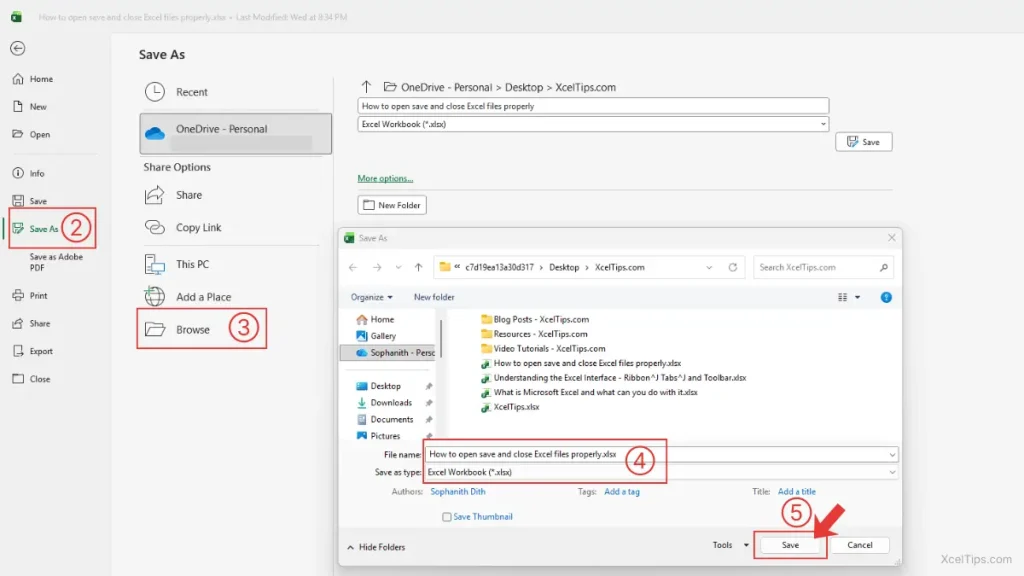Enable the Save Thumbnail checkbox
The width and height of the screenshot is (1024, 576).
pos(445,516)
